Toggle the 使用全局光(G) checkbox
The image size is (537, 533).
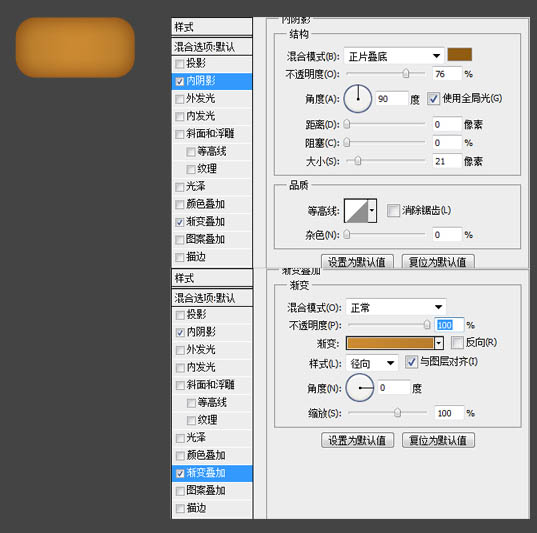(433, 99)
